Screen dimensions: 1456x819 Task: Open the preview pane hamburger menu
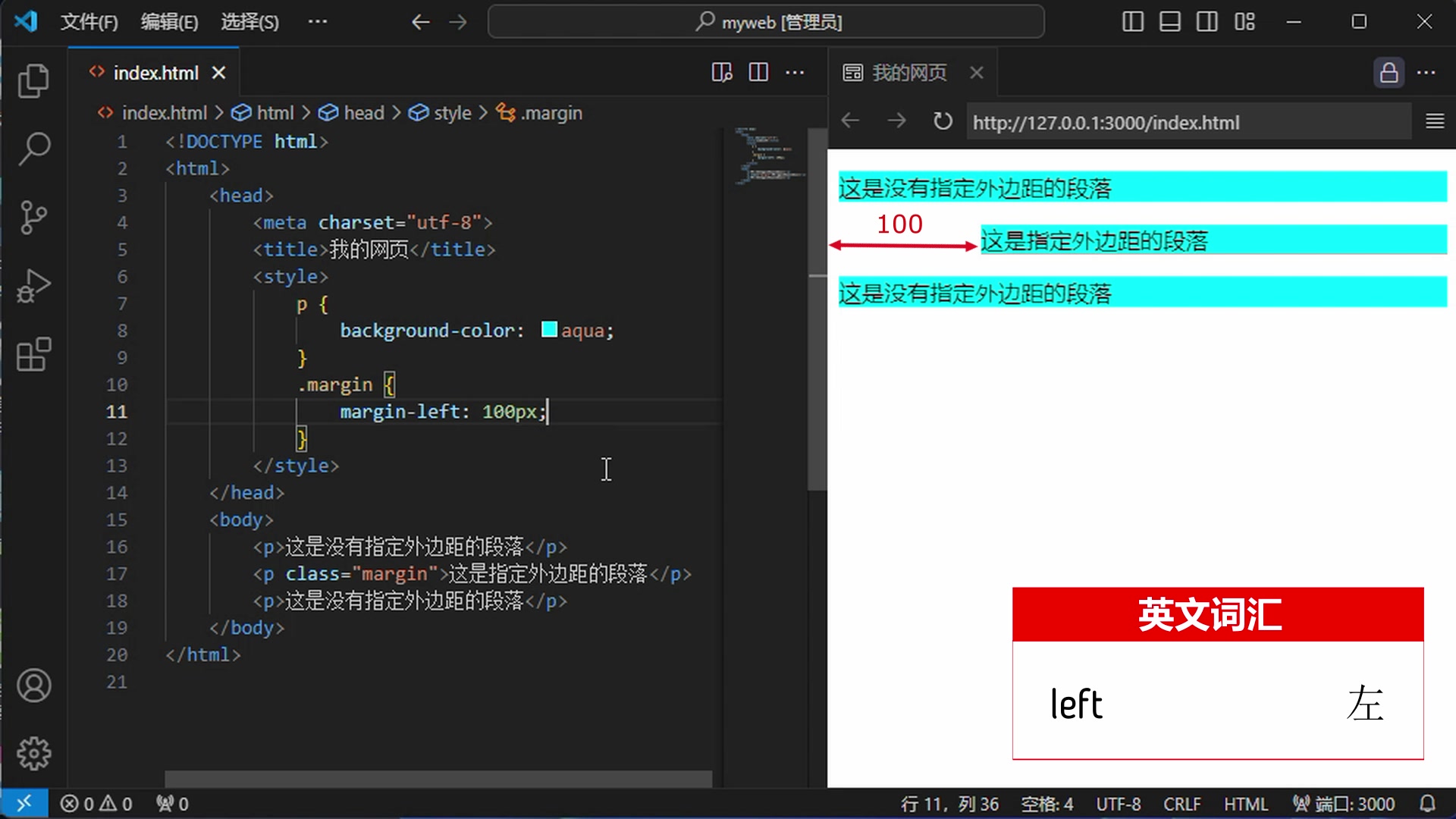point(1435,121)
